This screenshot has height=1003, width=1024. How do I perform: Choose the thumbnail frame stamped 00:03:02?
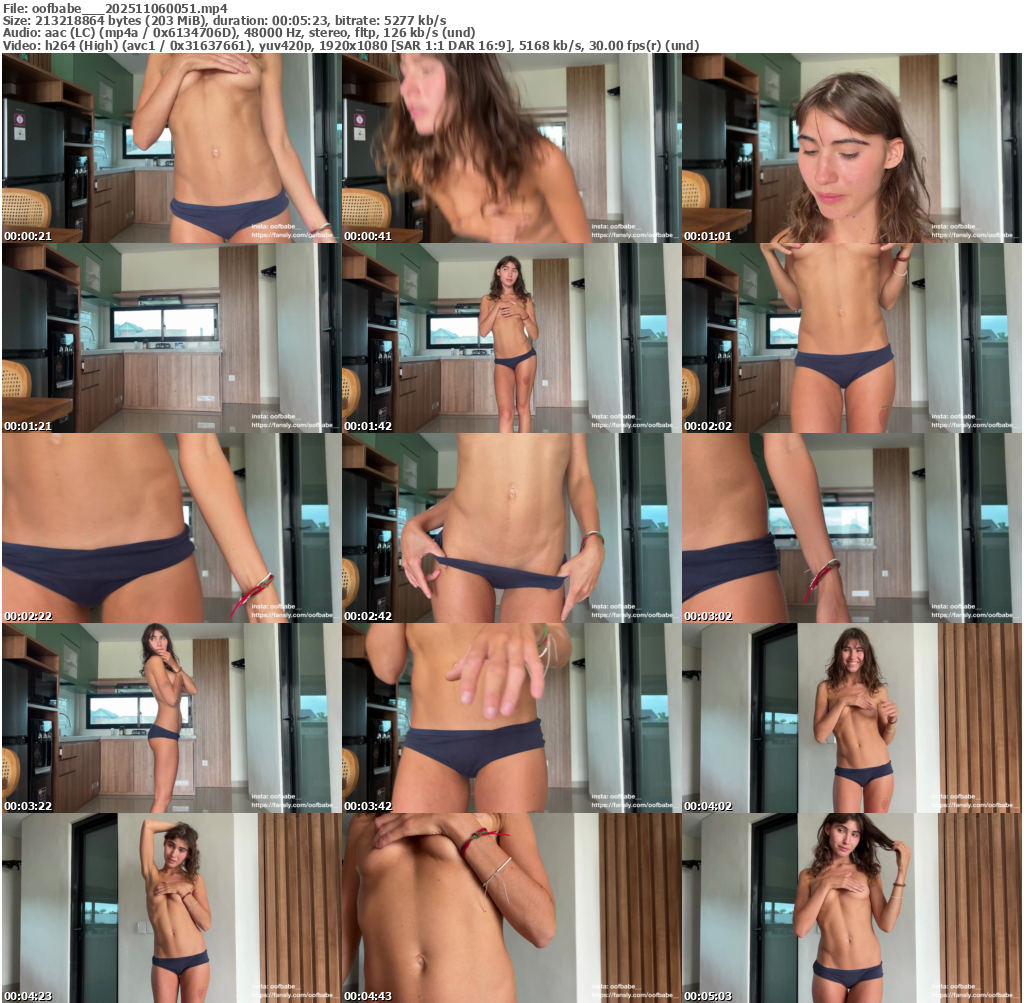click(852, 528)
